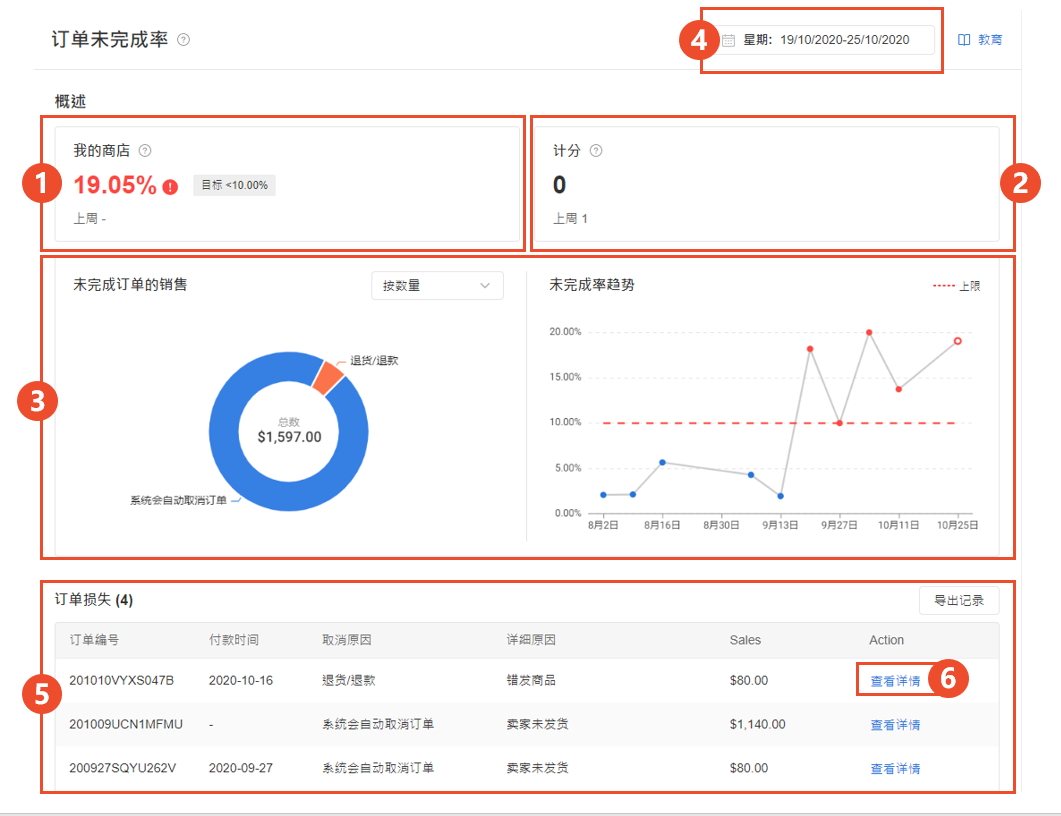Click the 目标 <10.00% tag
This screenshot has height=816, width=1061.
pos(234,185)
